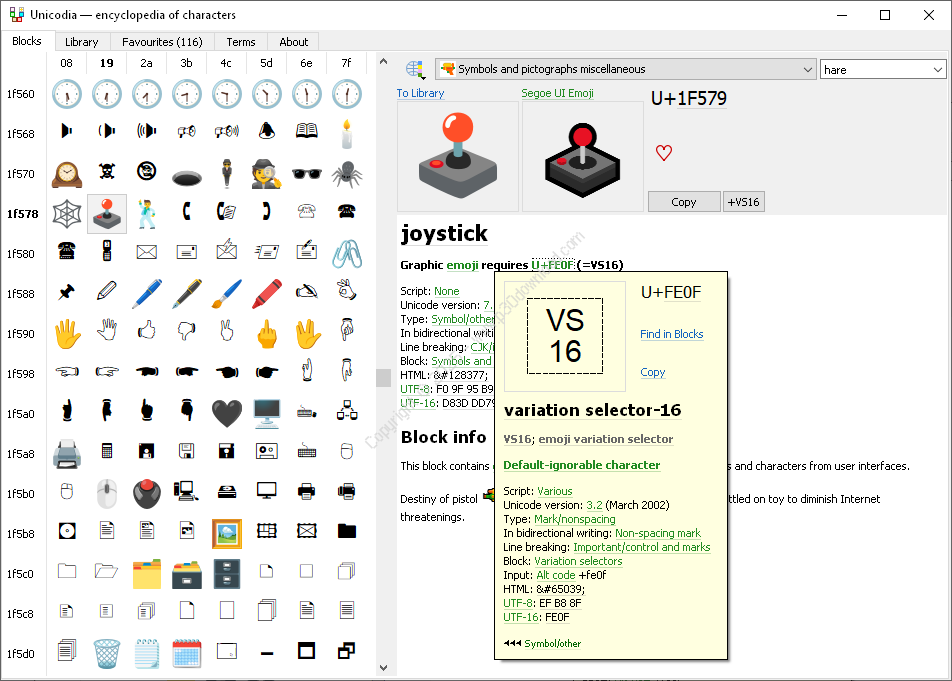952x681 pixels.
Task: Click the linked paperclips character
Action: pyautogui.click(x=346, y=254)
